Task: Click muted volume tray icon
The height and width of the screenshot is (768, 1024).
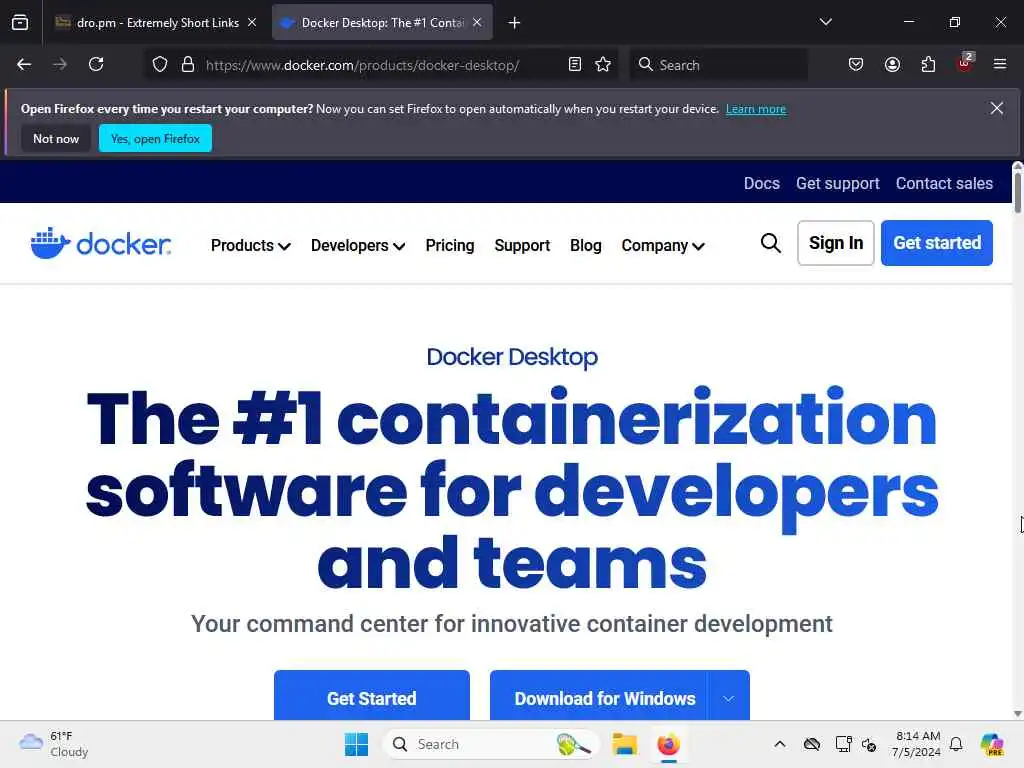Action: pos(869,744)
